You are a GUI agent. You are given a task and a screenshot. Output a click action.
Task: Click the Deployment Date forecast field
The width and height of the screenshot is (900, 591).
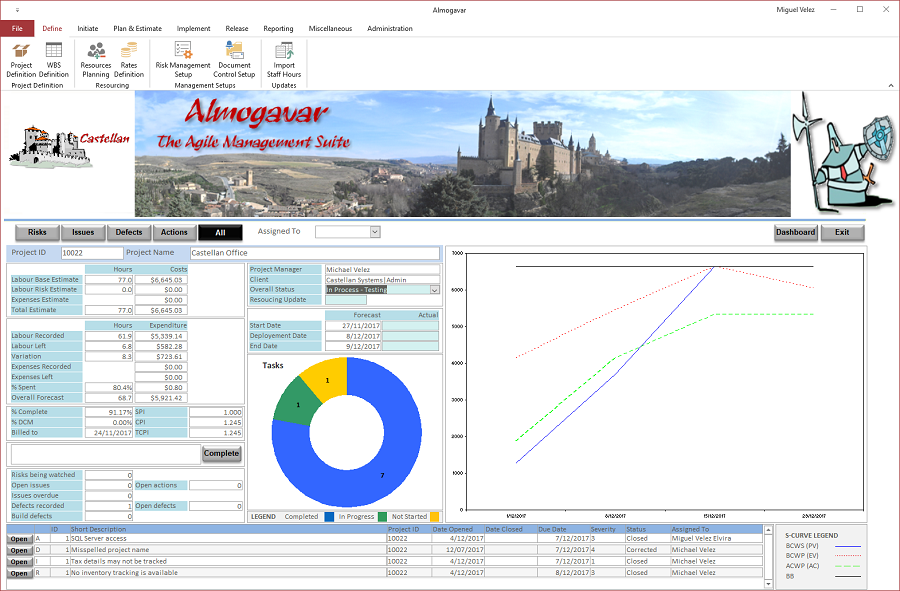pyautogui.click(x=353, y=336)
